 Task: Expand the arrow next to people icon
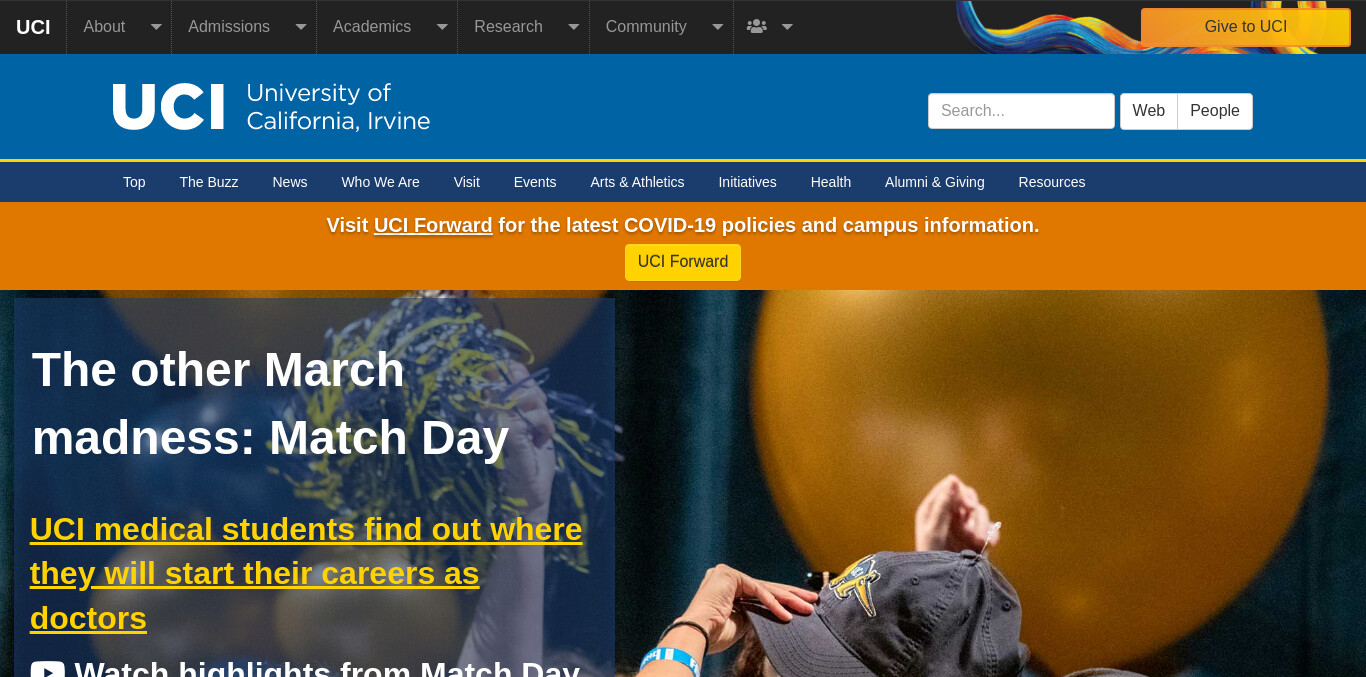pos(788,27)
